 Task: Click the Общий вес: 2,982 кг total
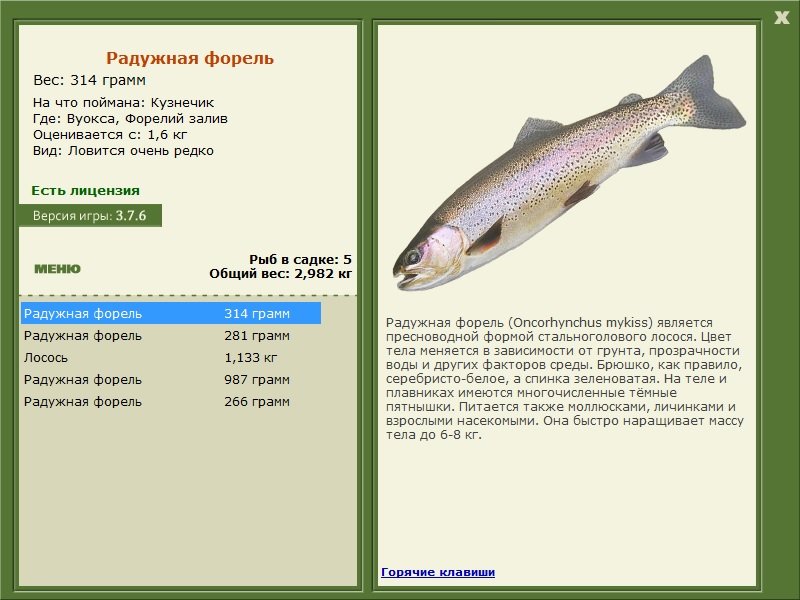(x=281, y=274)
